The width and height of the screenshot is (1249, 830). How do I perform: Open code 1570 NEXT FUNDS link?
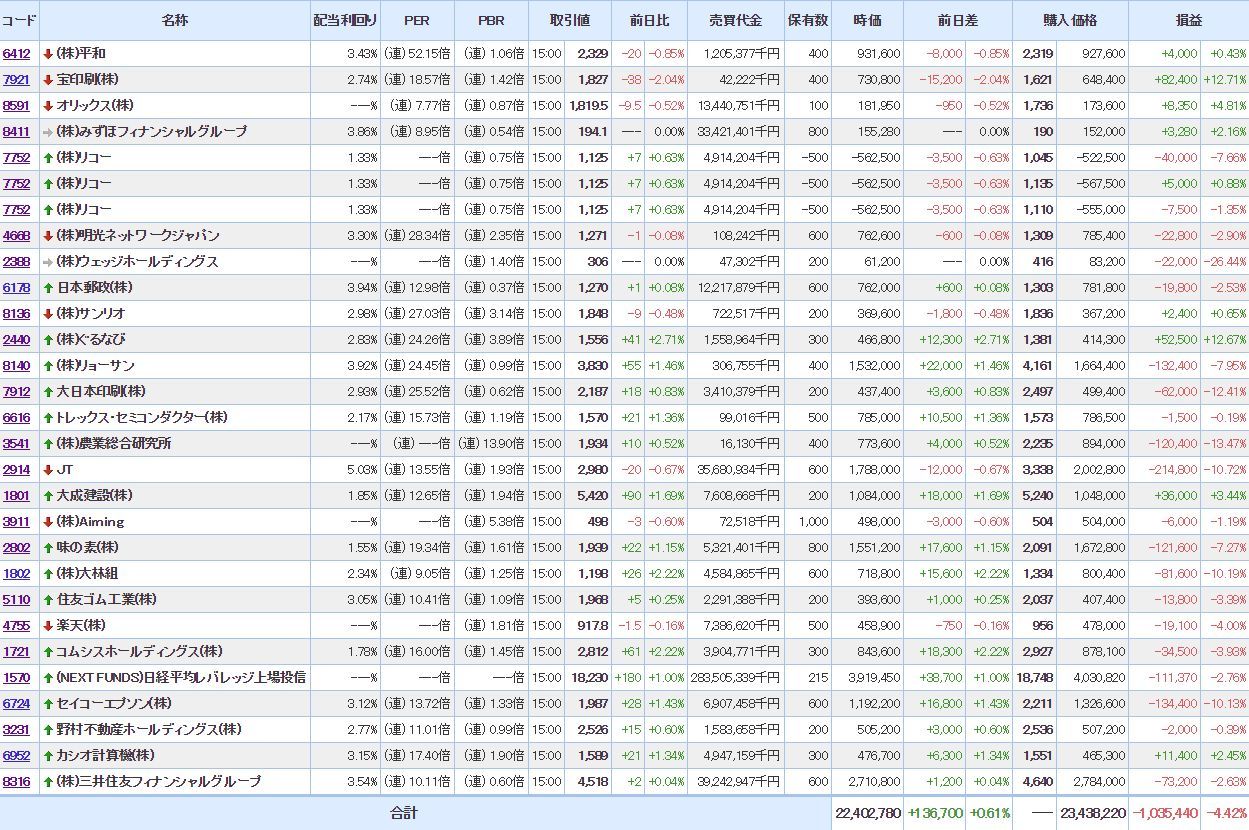(x=16, y=678)
